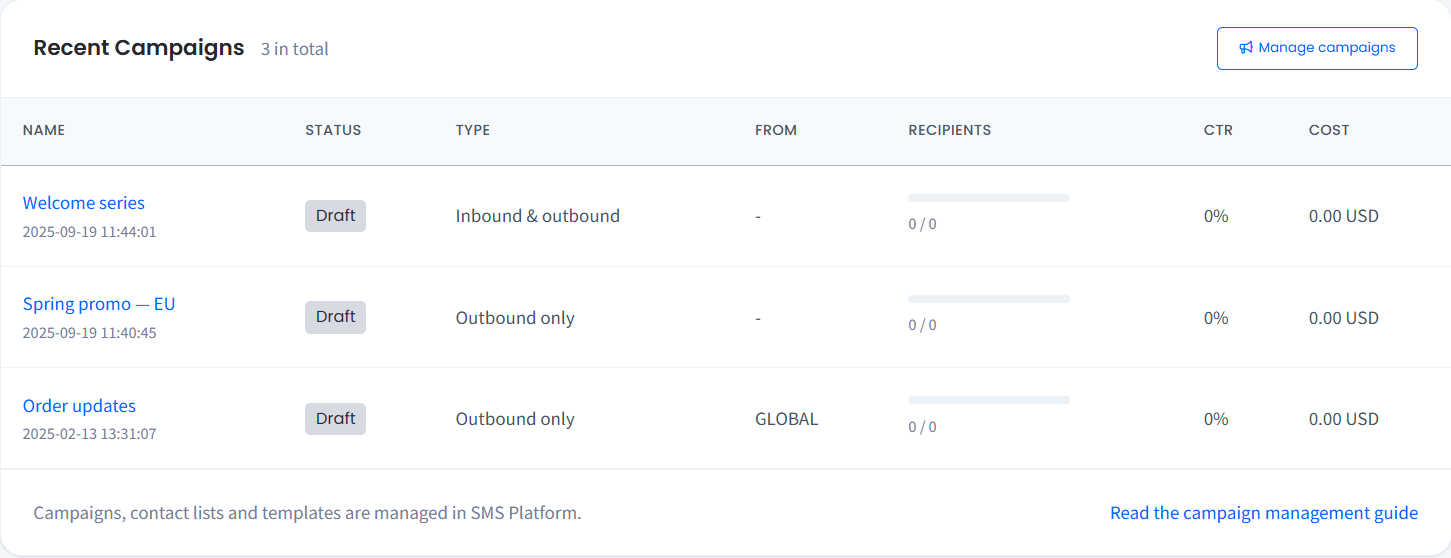This screenshot has height=558, width=1451.
Task: Click the COST column header
Action: click(x=1329, y=130)
